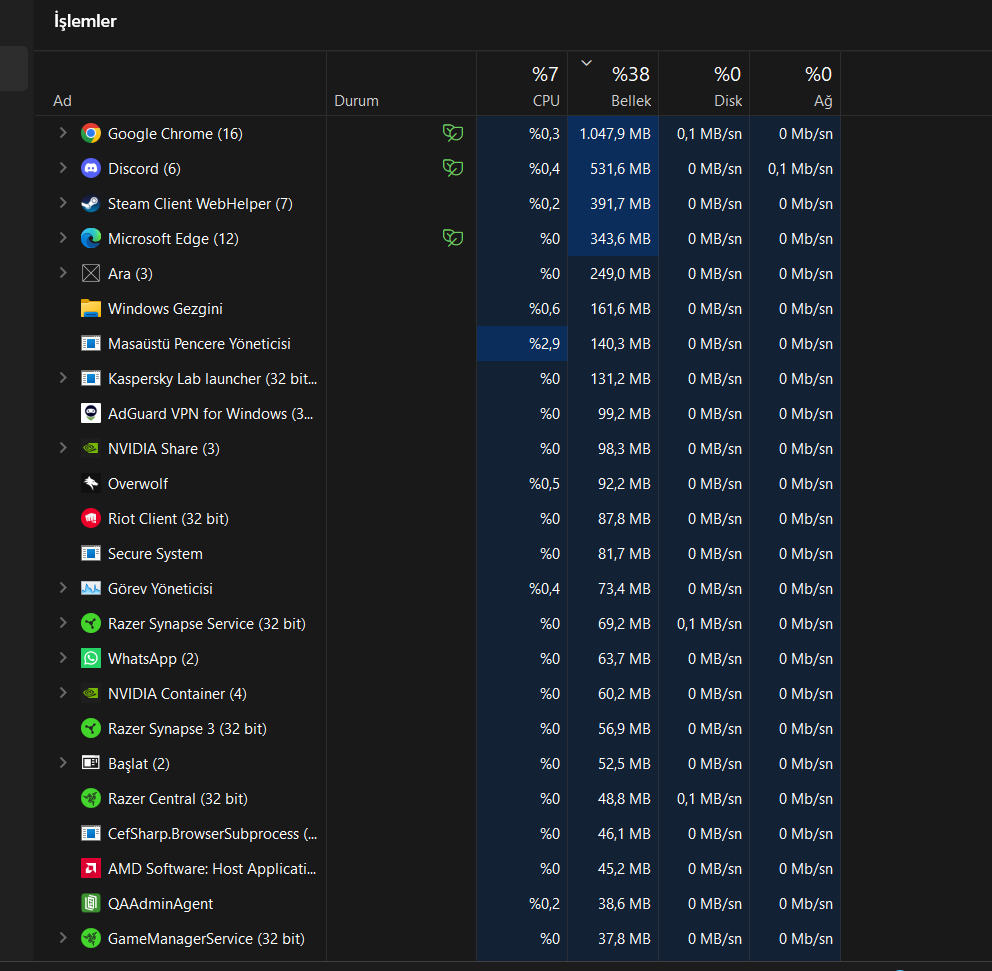Expand the Google Chrome process group
Viewport: 992px width, 971px height.
[x=63, y=133]
